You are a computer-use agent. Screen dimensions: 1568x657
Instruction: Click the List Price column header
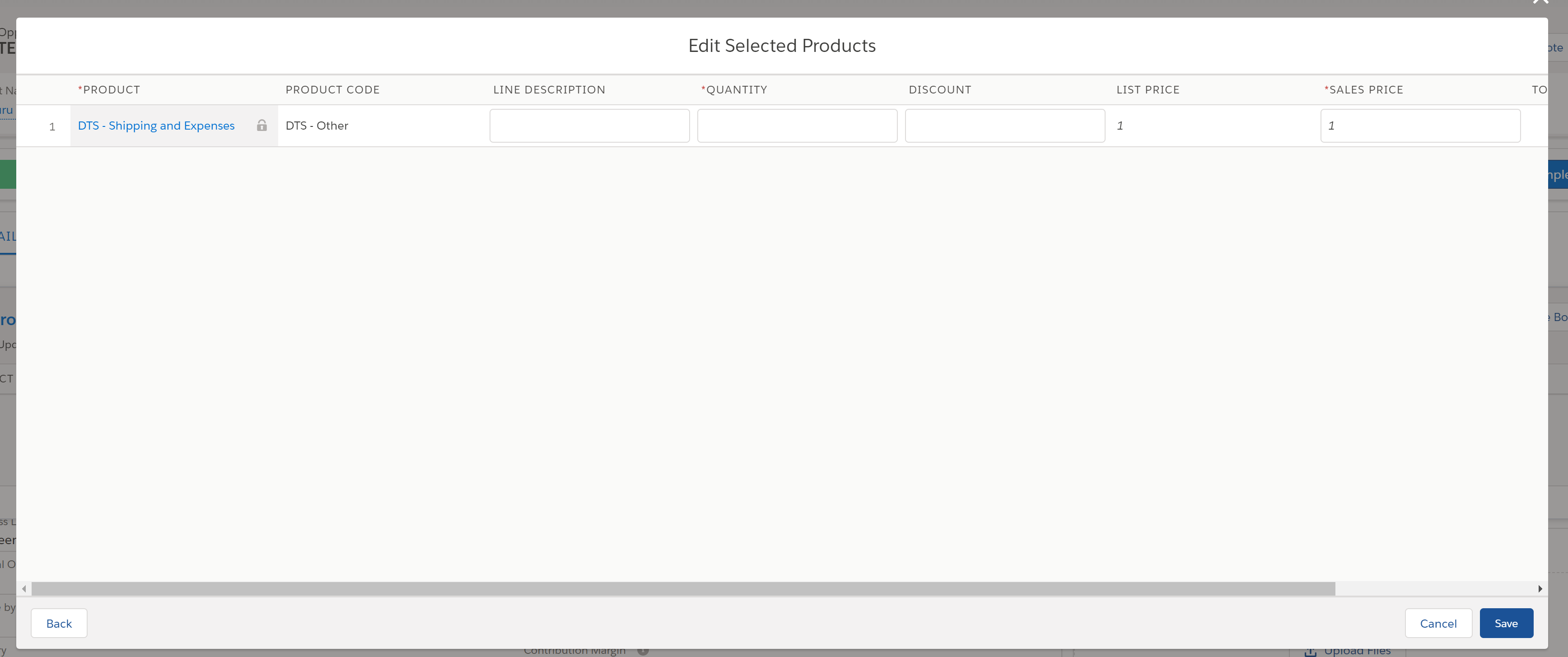click(1148, 90)
